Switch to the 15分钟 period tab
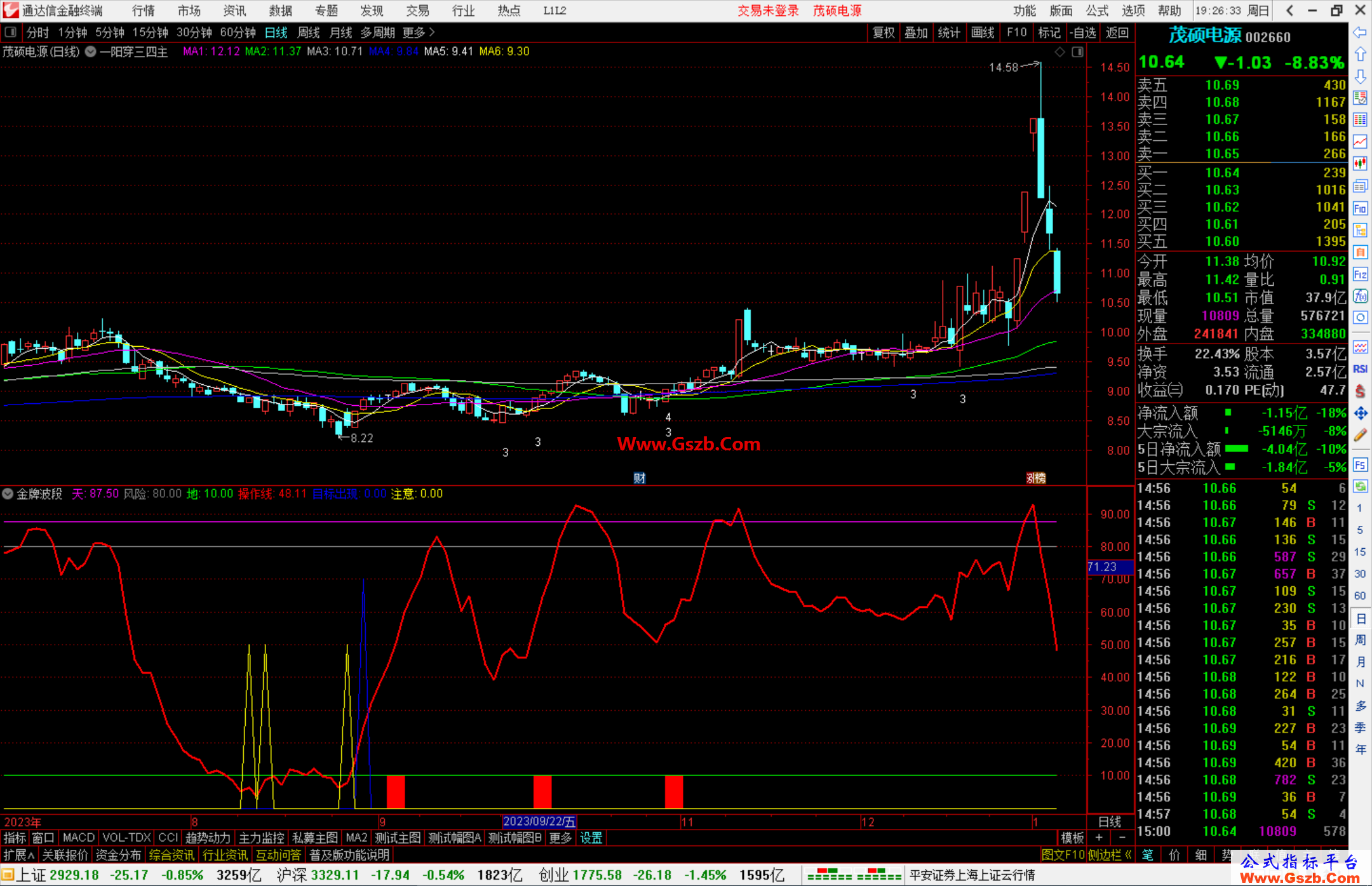Screen dimensions: 1372x886 [x=150, y=32]
